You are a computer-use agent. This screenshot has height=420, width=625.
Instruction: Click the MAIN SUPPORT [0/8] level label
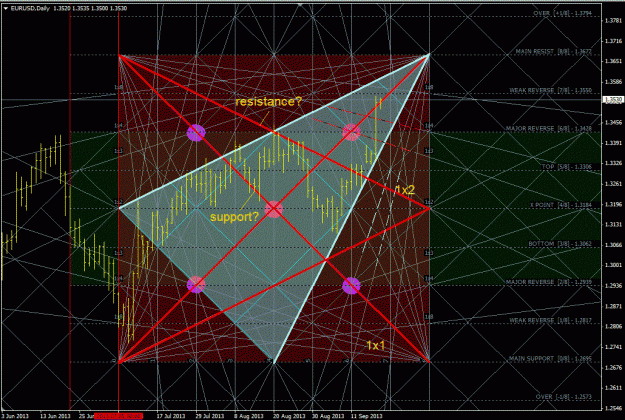(550, 359)
